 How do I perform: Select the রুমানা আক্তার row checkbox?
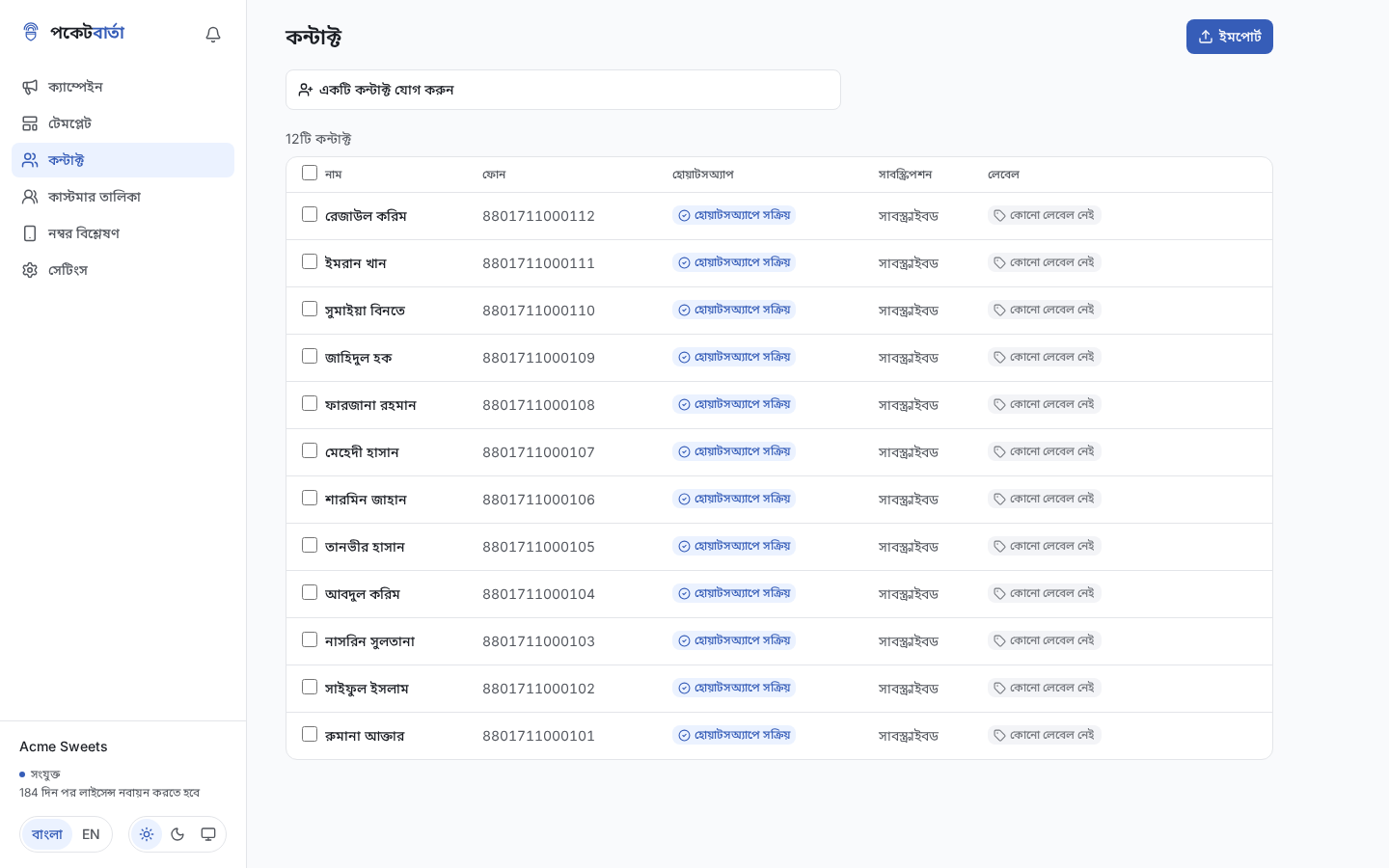coord(310,734)
